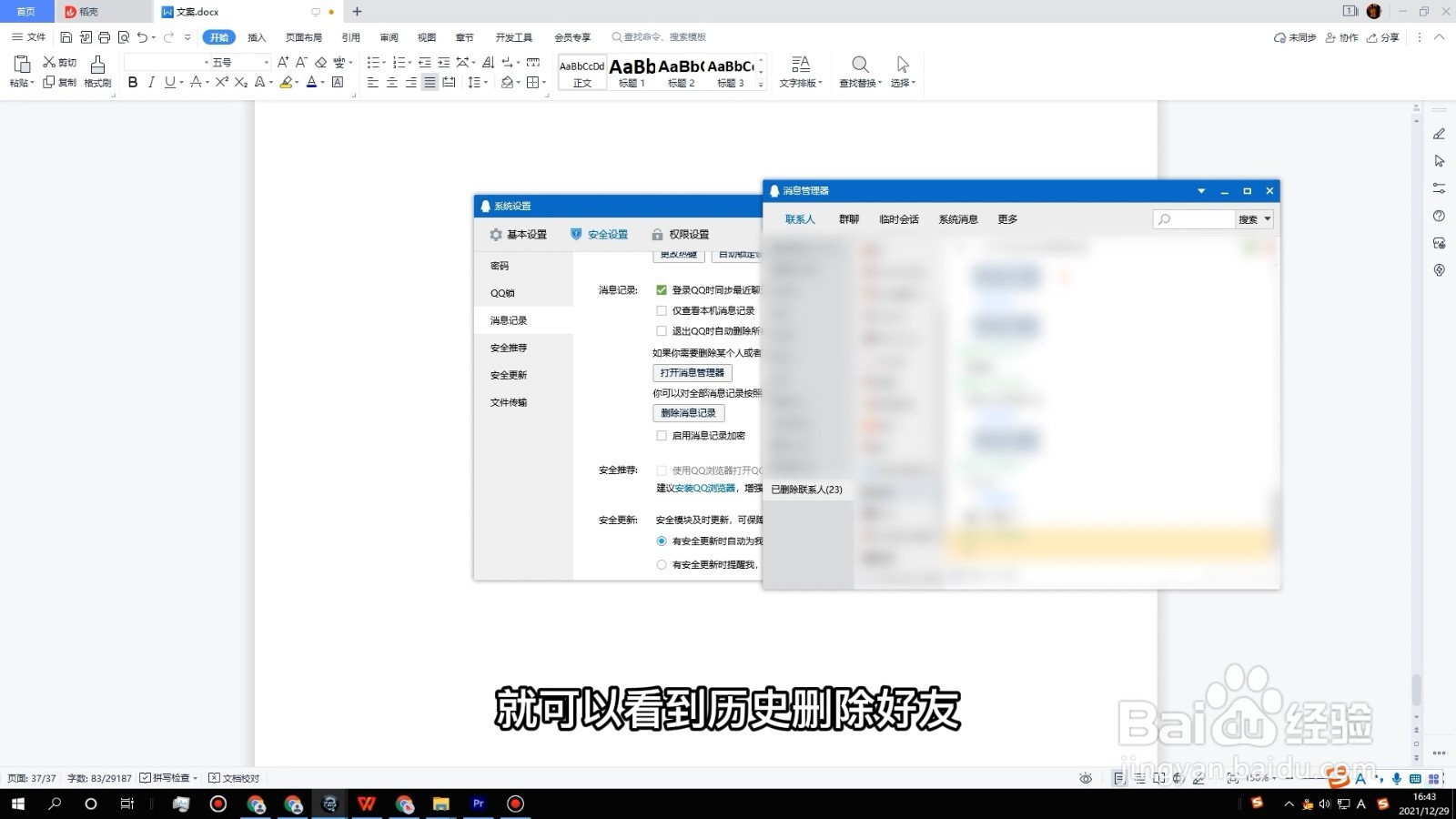Image resolution: width=1456 pixels, height=819 pixels.
Task: Switch to the Page Layout (页面布局) tab
Action: coord(304,37)
